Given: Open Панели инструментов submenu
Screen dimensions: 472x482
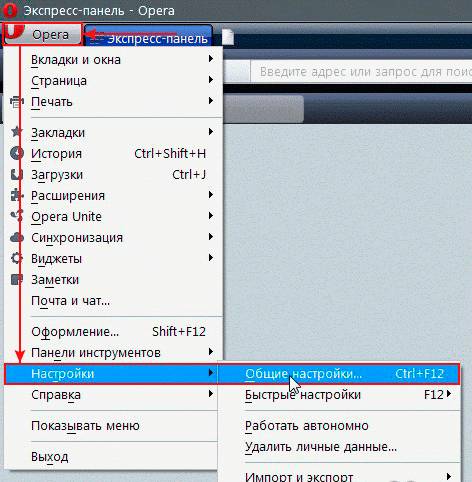Looking at the screenshot, I should pyautogui.click(x=113, y=353).
